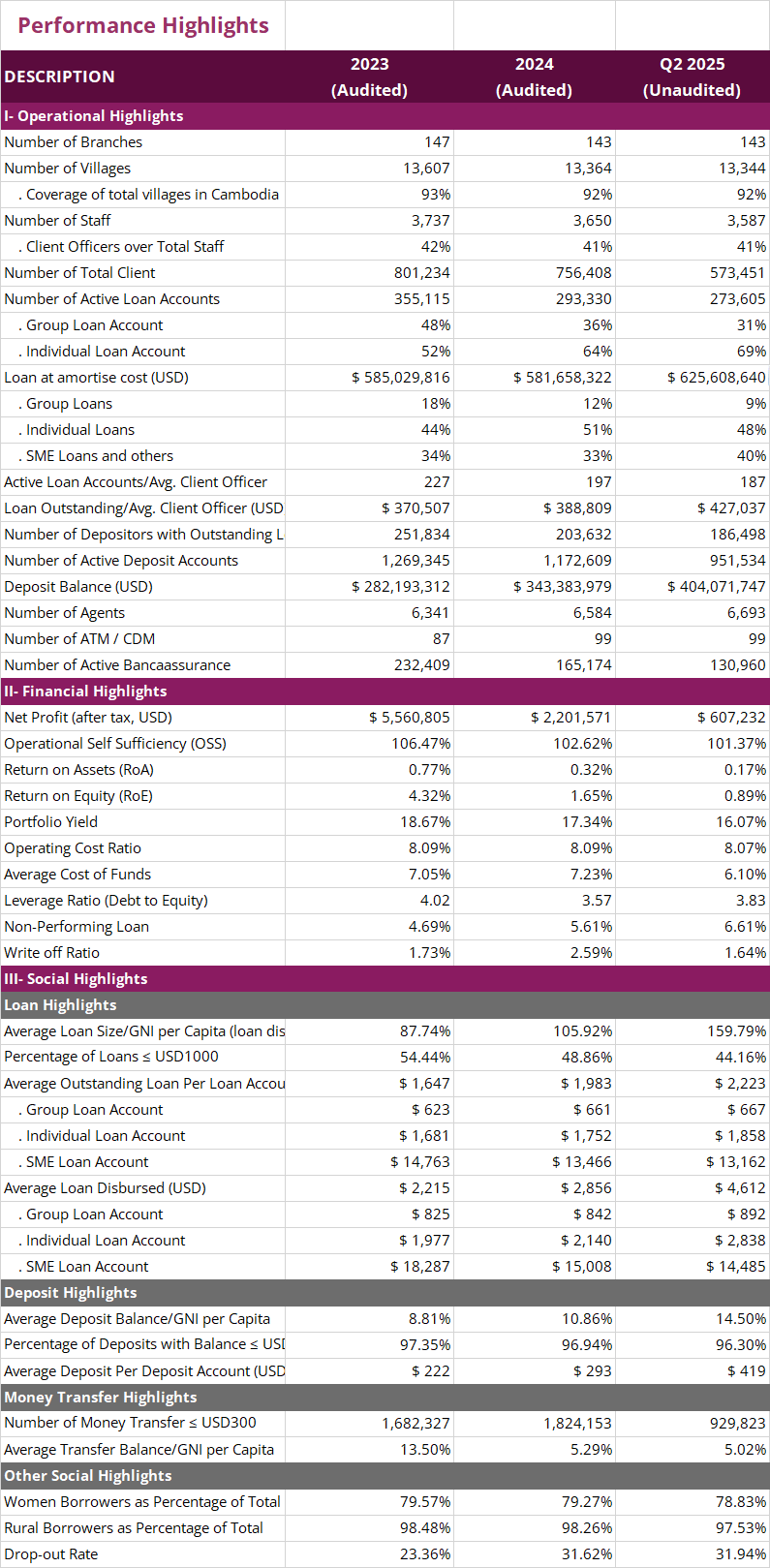The image size is (770, 1568).
Task: Select the Money Transfer Highlights subsection header
Action: click(x=101, y=1398)
